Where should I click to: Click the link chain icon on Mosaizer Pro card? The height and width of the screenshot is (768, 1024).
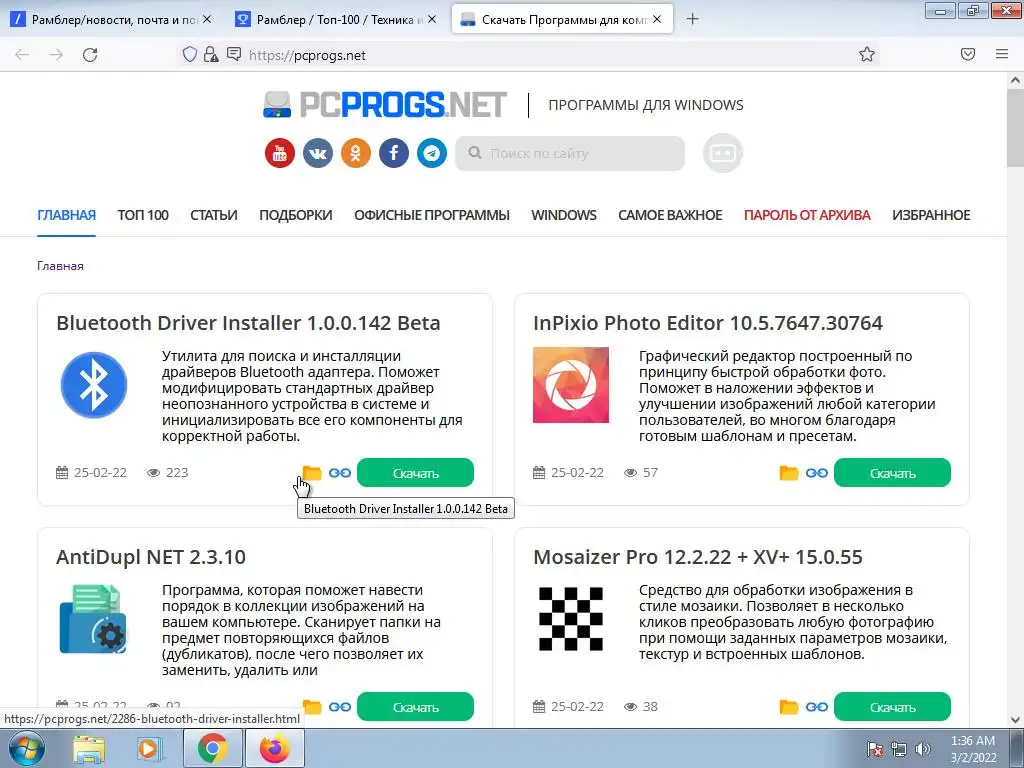pos(816,707)
